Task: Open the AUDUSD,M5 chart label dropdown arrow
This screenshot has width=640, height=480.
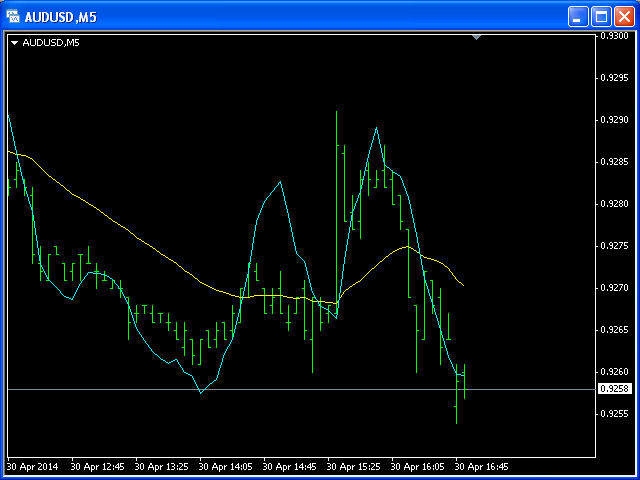Action: coord(15,42)
